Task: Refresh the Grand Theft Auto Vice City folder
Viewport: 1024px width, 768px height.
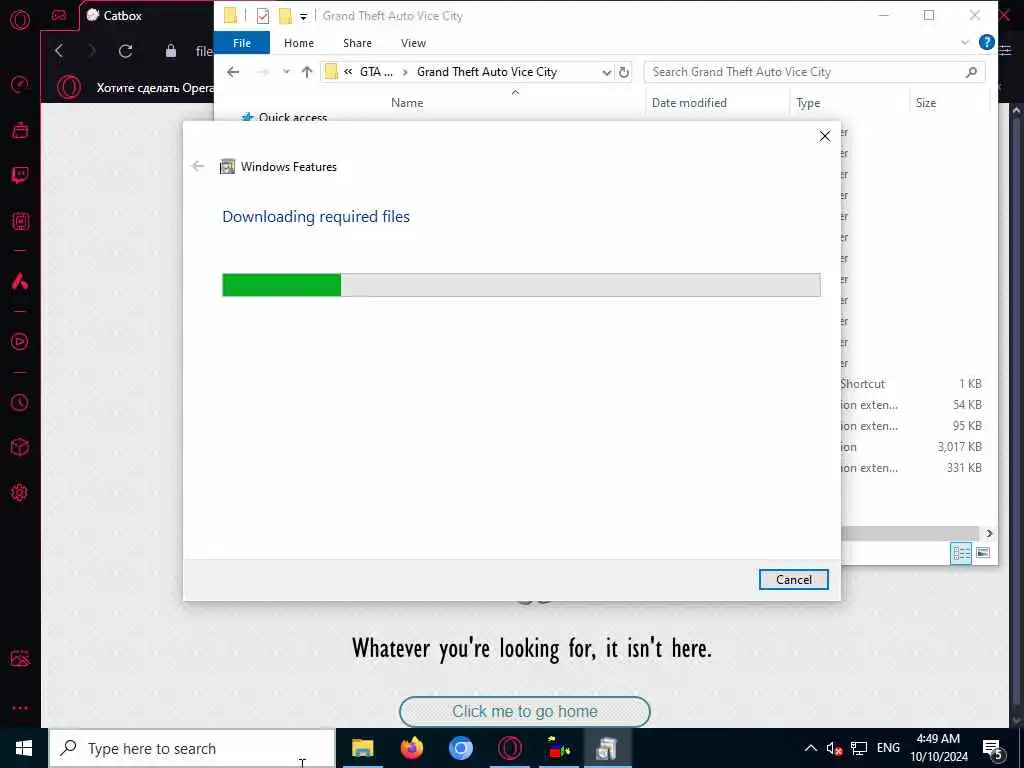Action: 624,72
